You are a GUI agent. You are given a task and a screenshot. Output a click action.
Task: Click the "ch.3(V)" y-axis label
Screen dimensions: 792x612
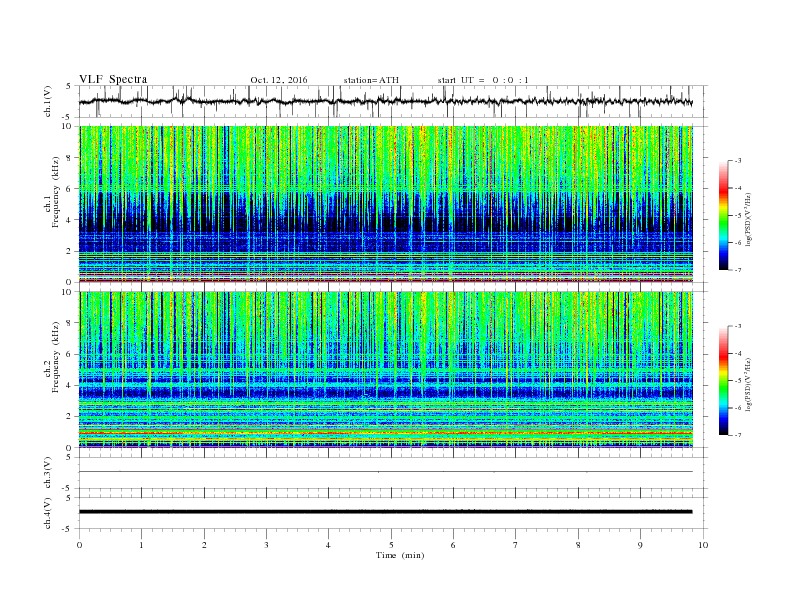click(x=48, y=473)
